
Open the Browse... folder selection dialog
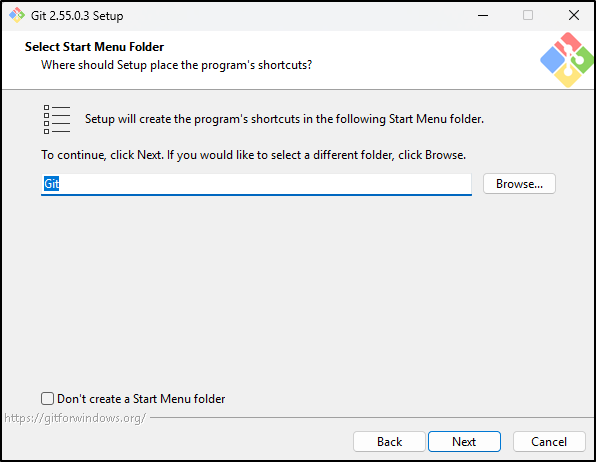(x=519, y=184)
